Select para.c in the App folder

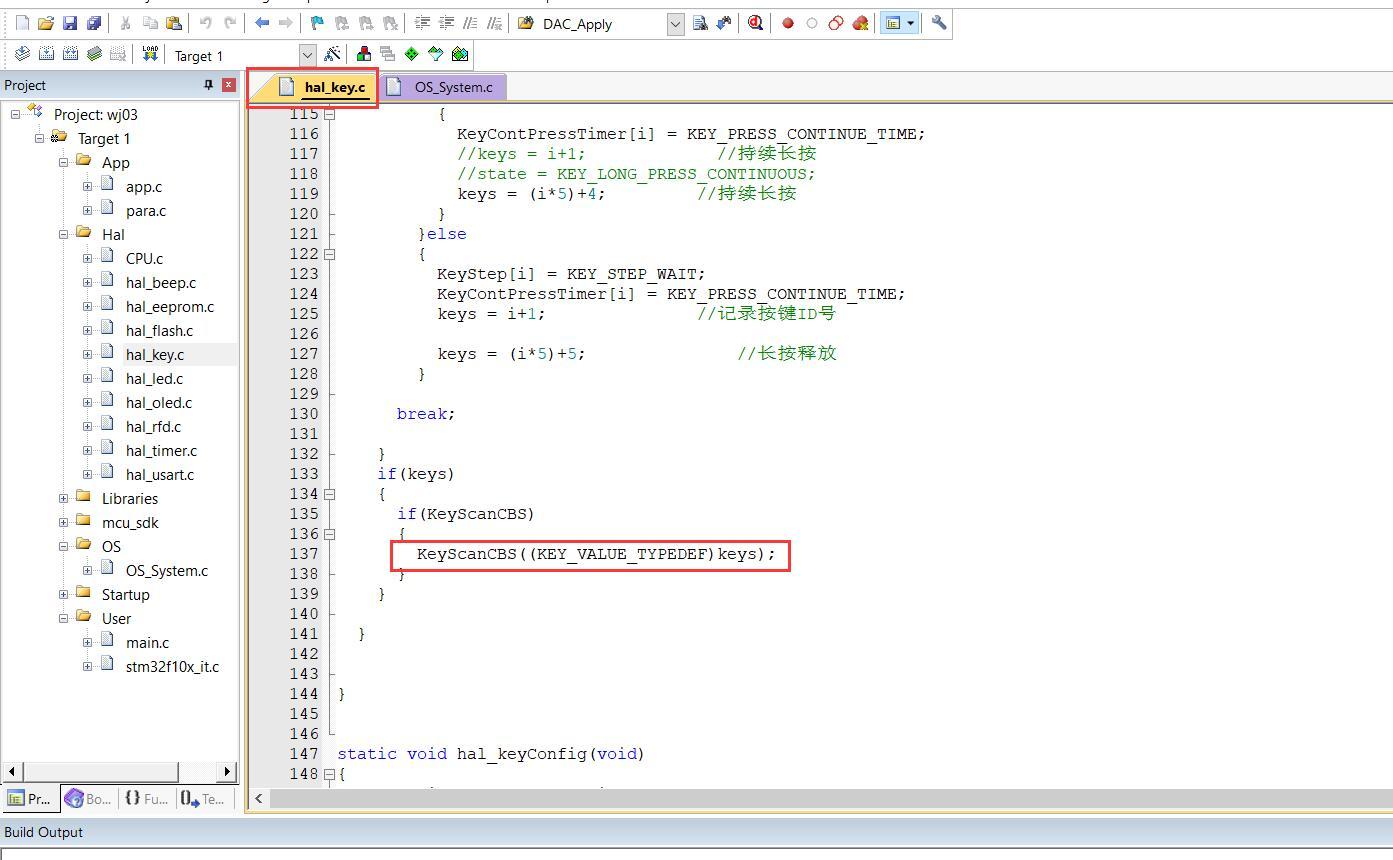(x=146, y=210)
